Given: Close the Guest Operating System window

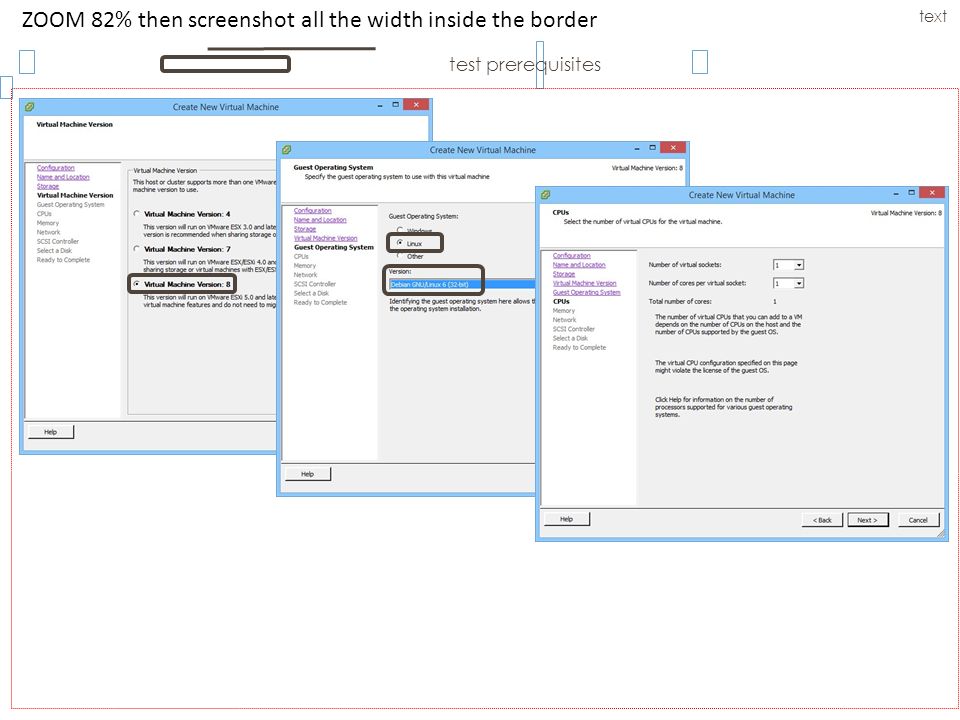Looking at the screenshot, I should click(x=673, y=148).
